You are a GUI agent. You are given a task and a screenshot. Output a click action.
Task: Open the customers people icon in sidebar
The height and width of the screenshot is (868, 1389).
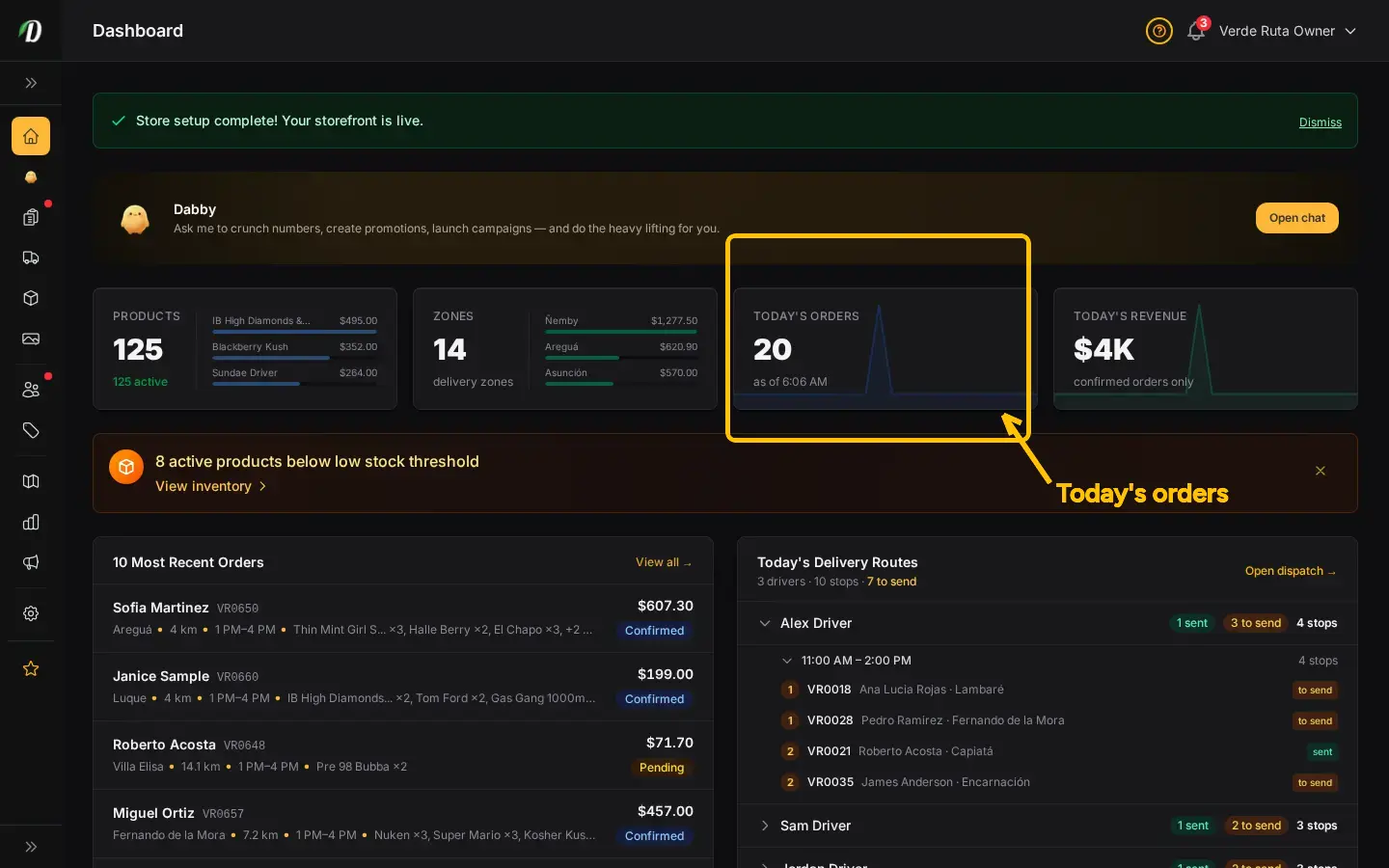(x=31, y=390)
